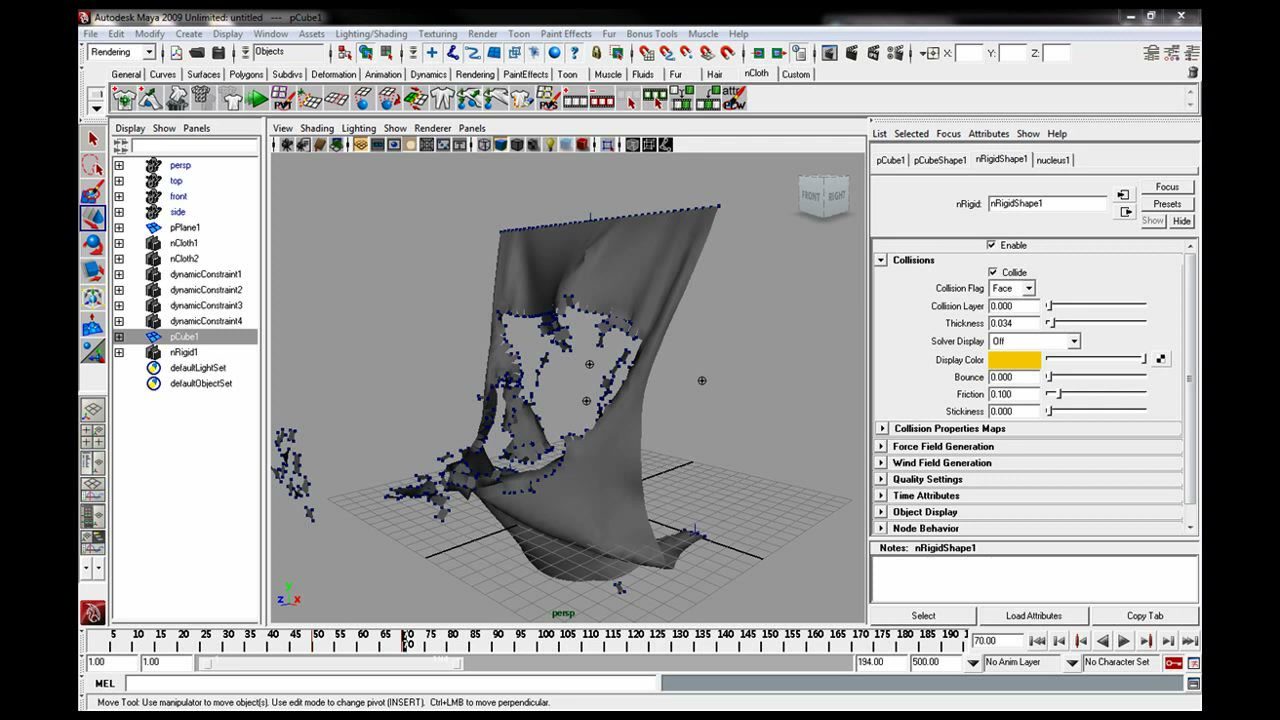Open the viewport Shading menu

click(317, 128)
